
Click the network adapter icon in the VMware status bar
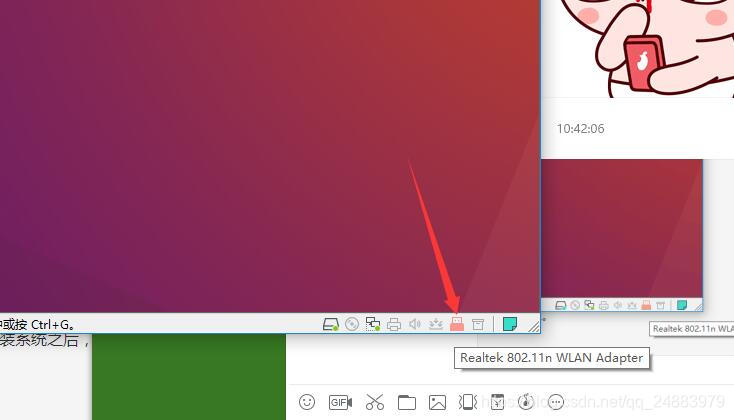point(373,324)
